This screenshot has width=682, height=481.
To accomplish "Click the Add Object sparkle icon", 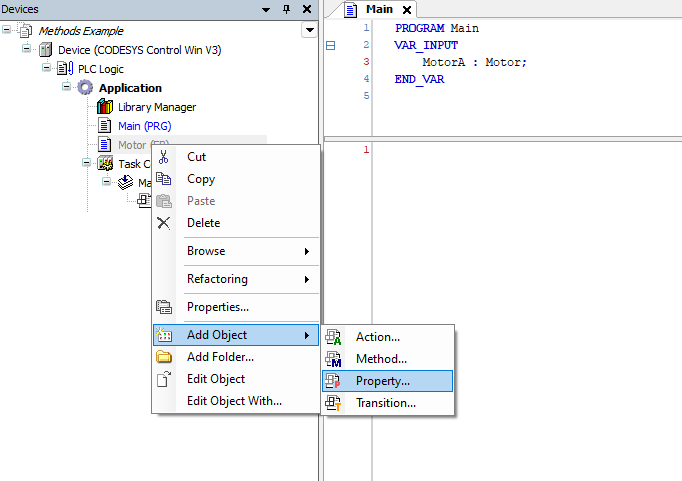I will coord(164,334).
